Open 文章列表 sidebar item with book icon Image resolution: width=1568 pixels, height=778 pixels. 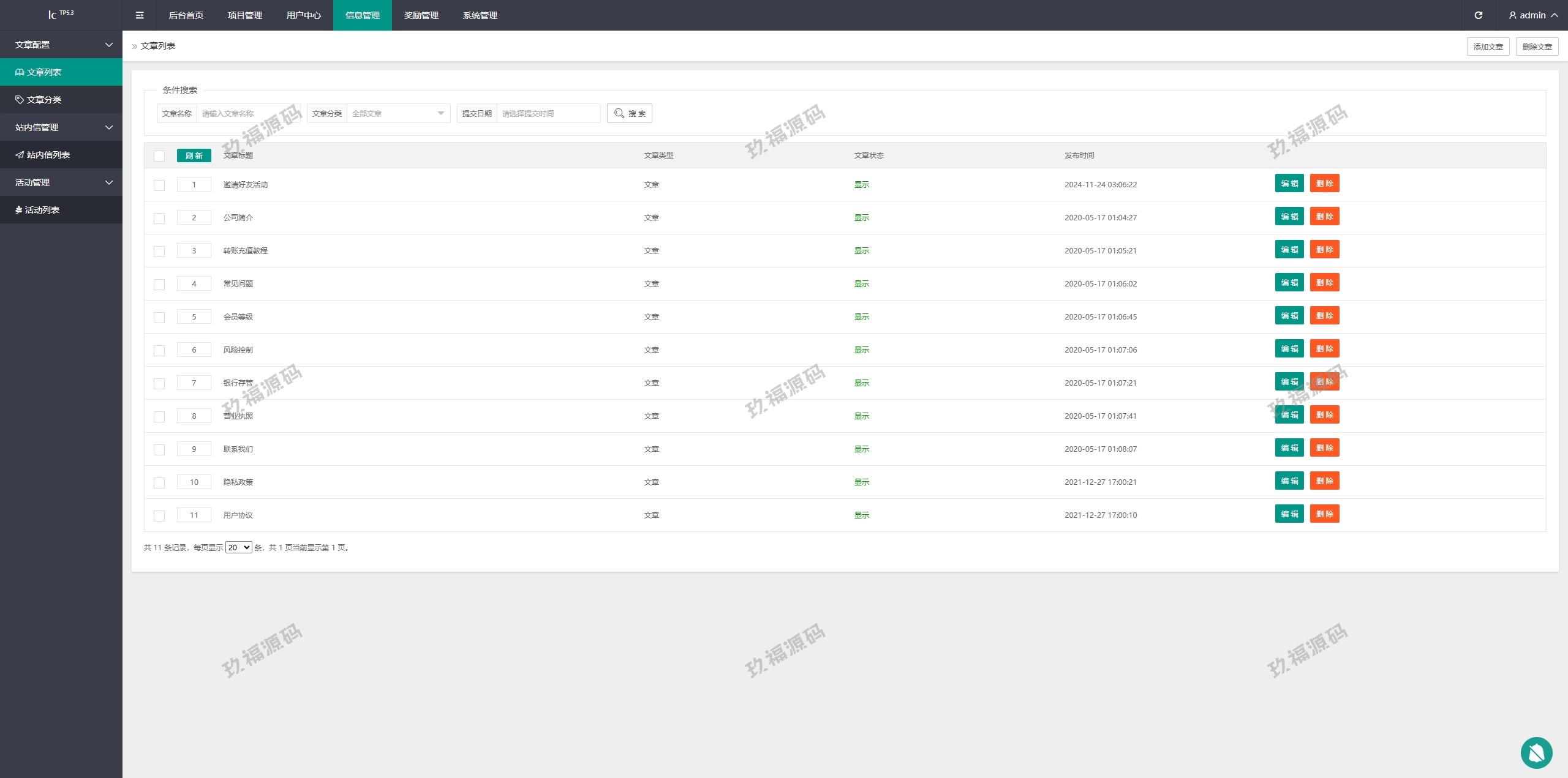pos(44,72)
